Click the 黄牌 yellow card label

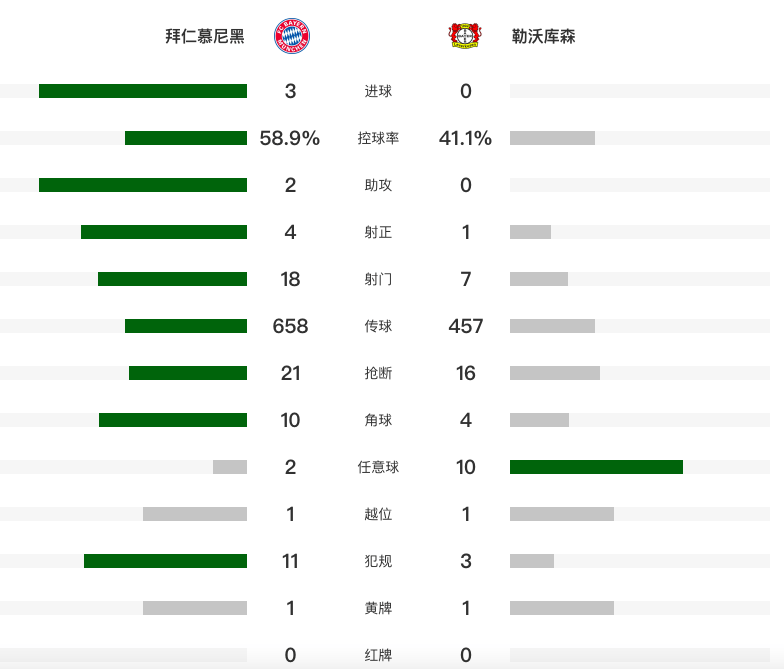point(378,608)
